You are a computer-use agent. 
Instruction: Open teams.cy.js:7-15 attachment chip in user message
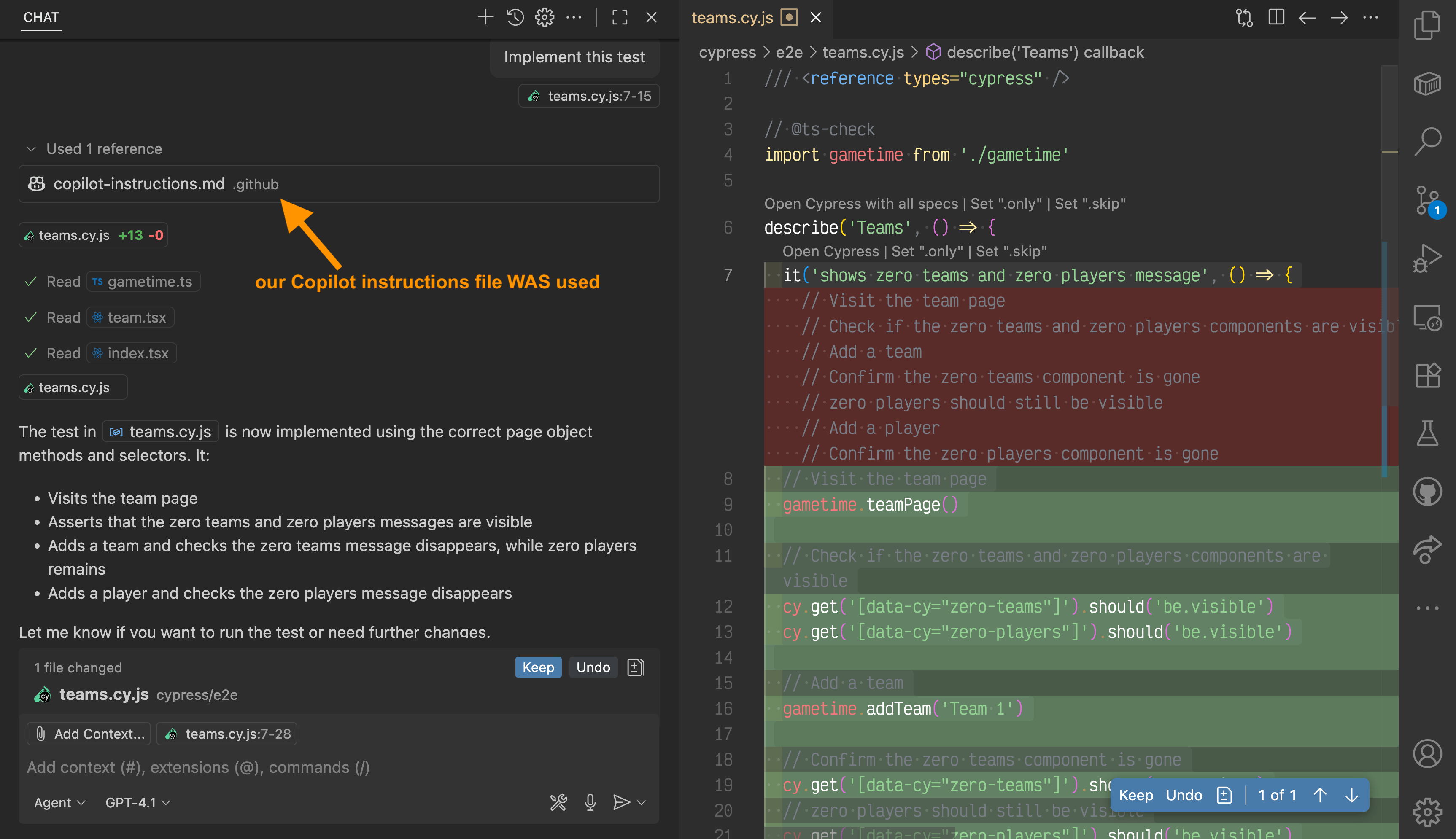coord(589,96)
